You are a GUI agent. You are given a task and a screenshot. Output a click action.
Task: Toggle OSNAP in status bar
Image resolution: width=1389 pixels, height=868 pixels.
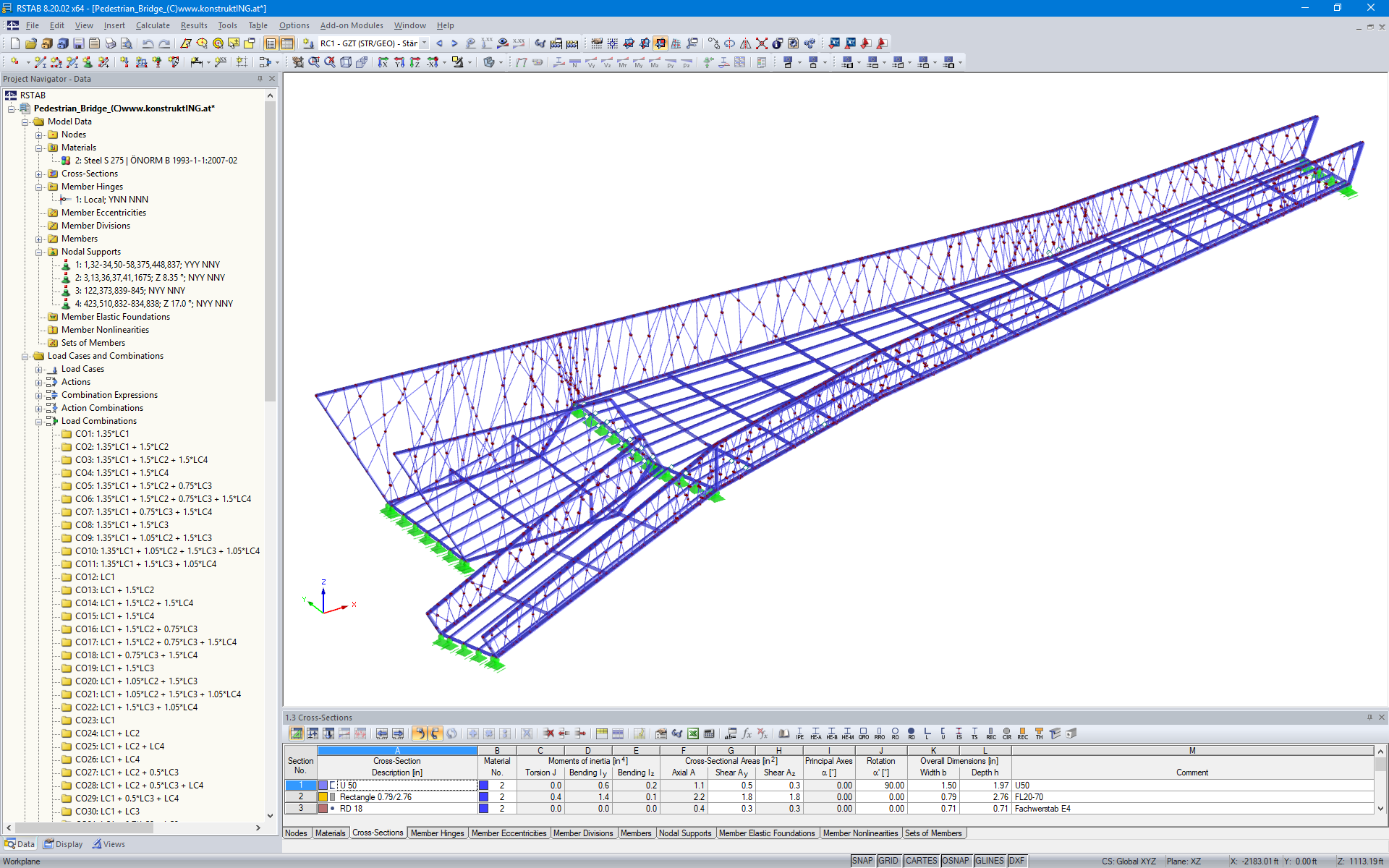point(955,861)
